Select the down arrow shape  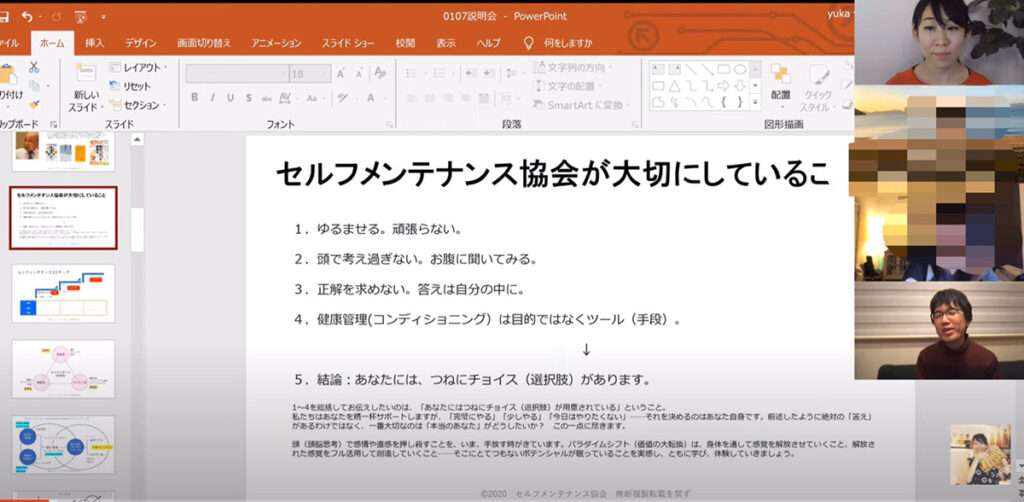(740, 86)
